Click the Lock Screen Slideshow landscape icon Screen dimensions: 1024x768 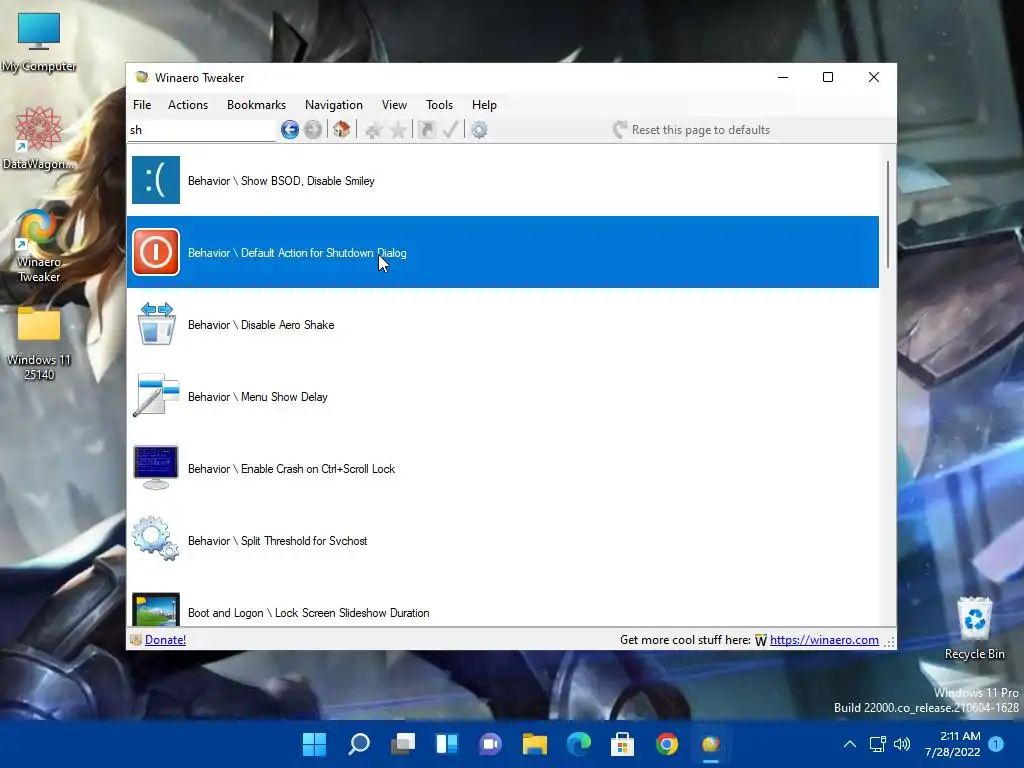(156, 610)
